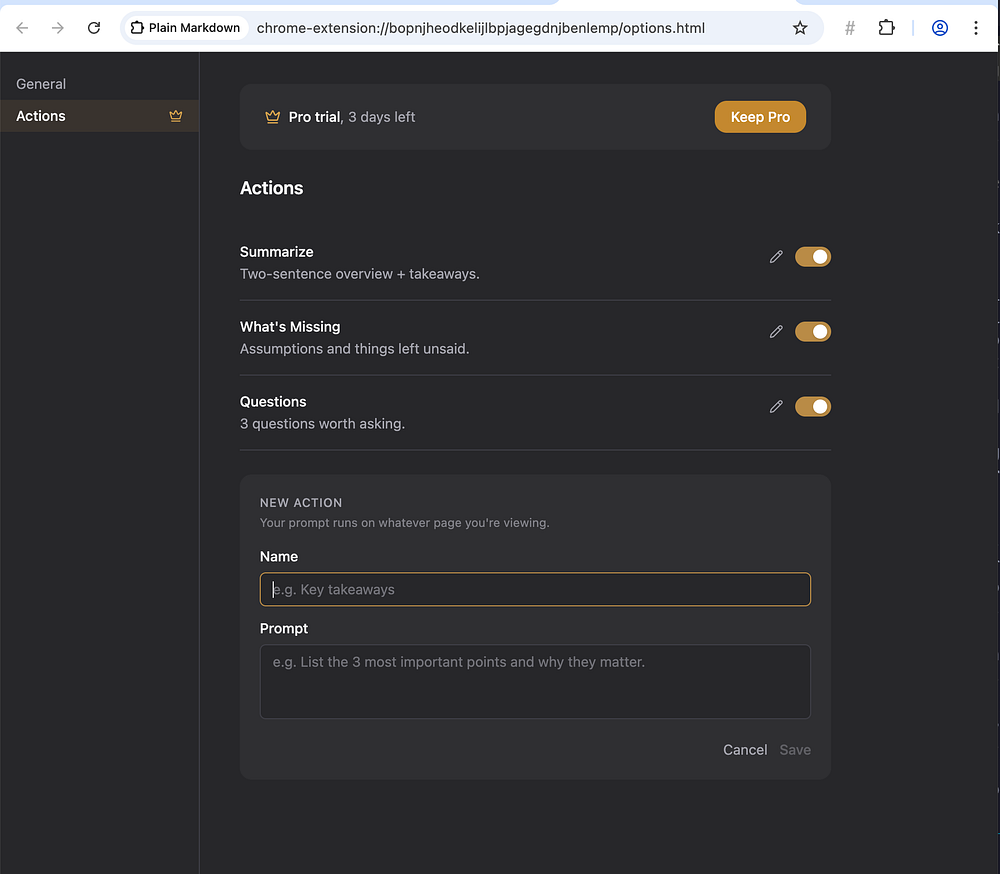Image resolution: width=1000 pixels, height=874 pixels.
Task: Reload the options page
Action: pyautogui.click(x=94, y=28)
